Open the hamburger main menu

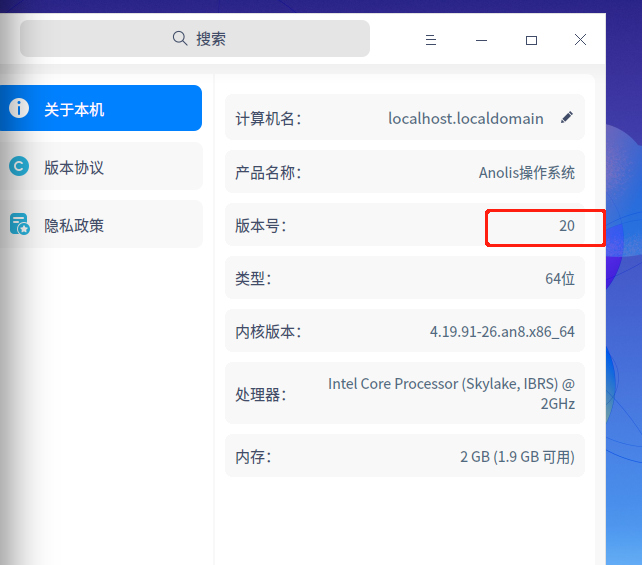[431, 40]
